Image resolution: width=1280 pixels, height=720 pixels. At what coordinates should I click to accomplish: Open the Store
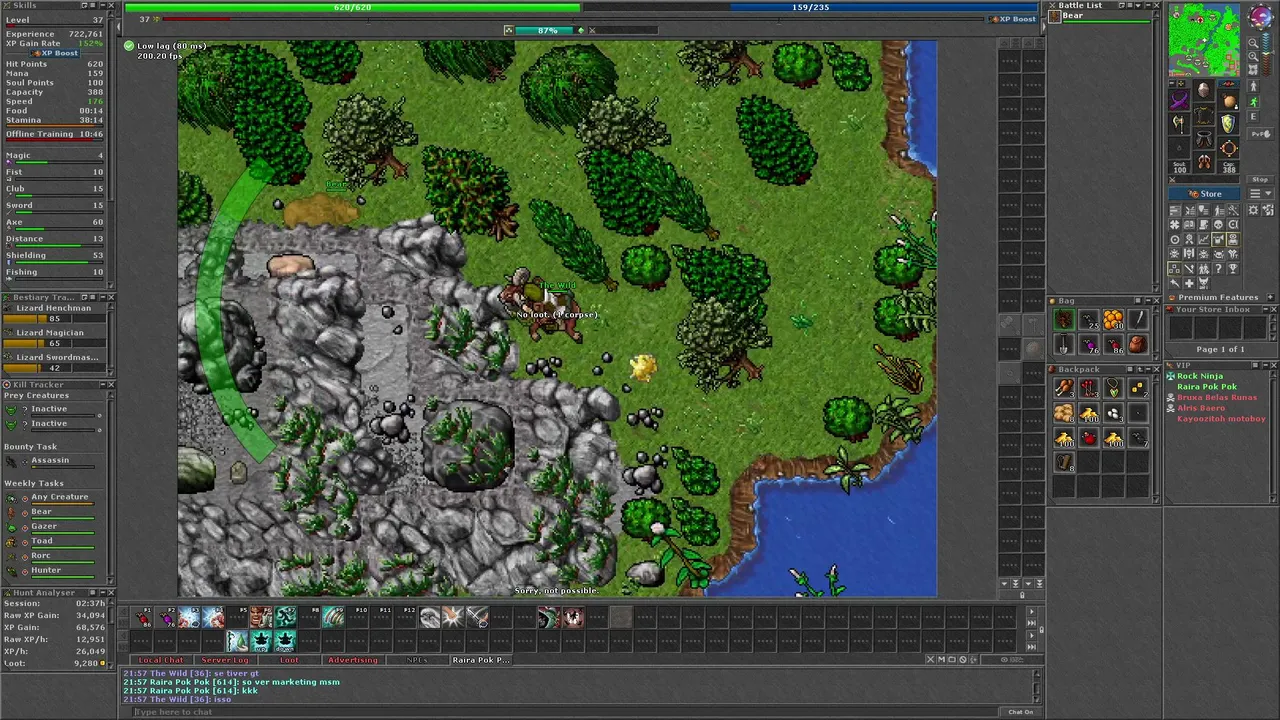1205,194
